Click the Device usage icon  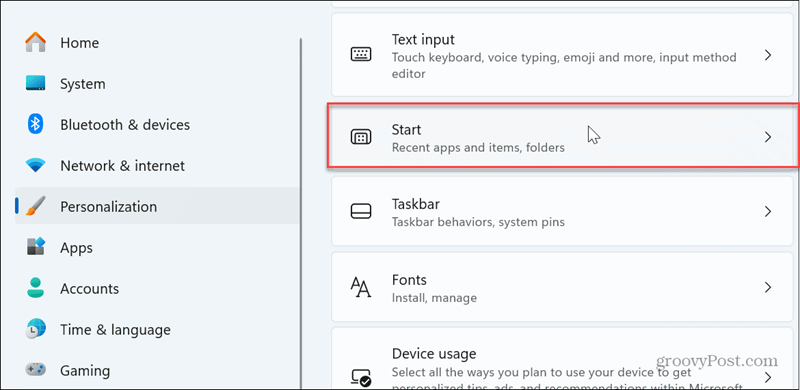click(x=361, y=378)
